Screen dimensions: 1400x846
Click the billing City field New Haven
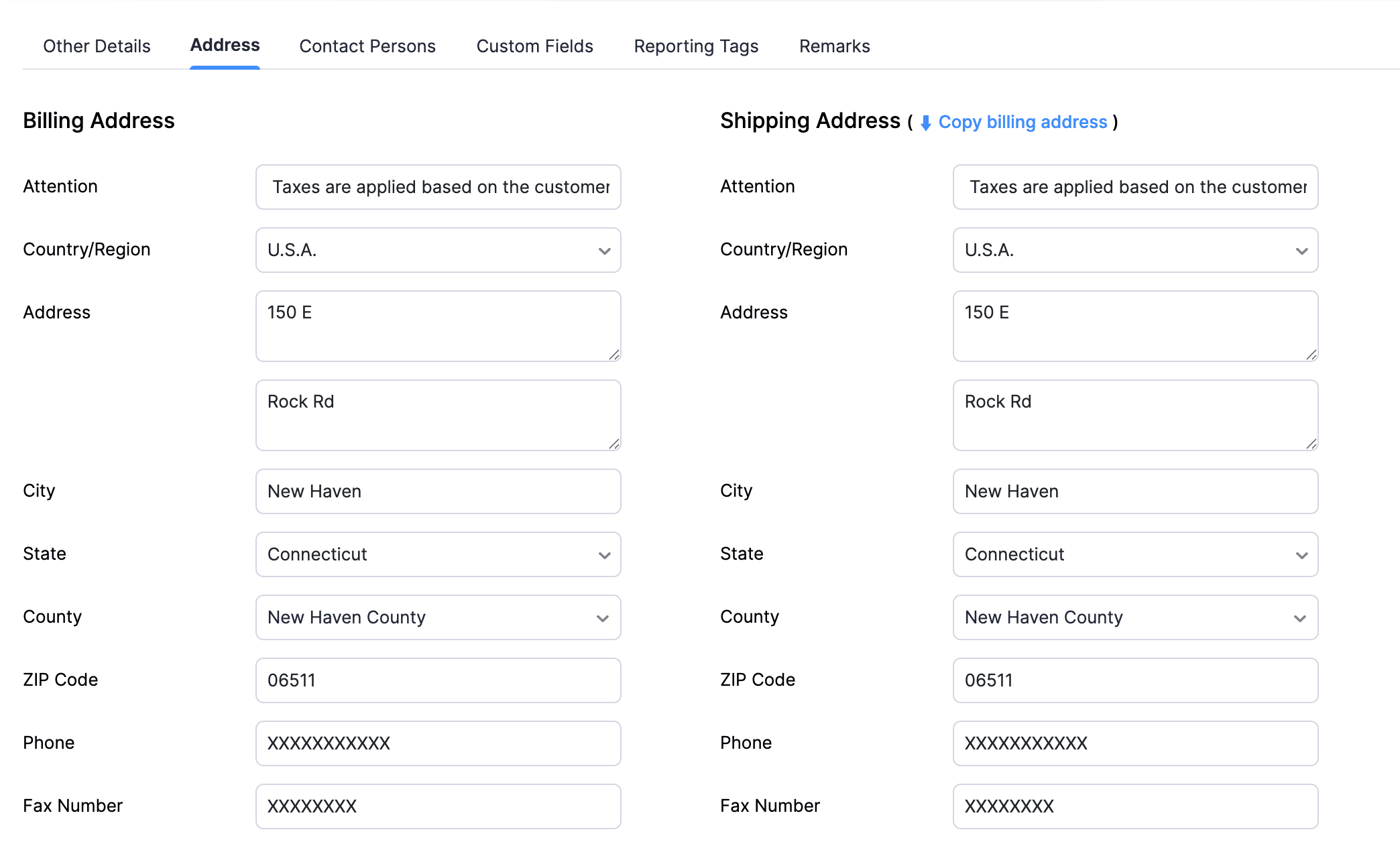(438, 491)
